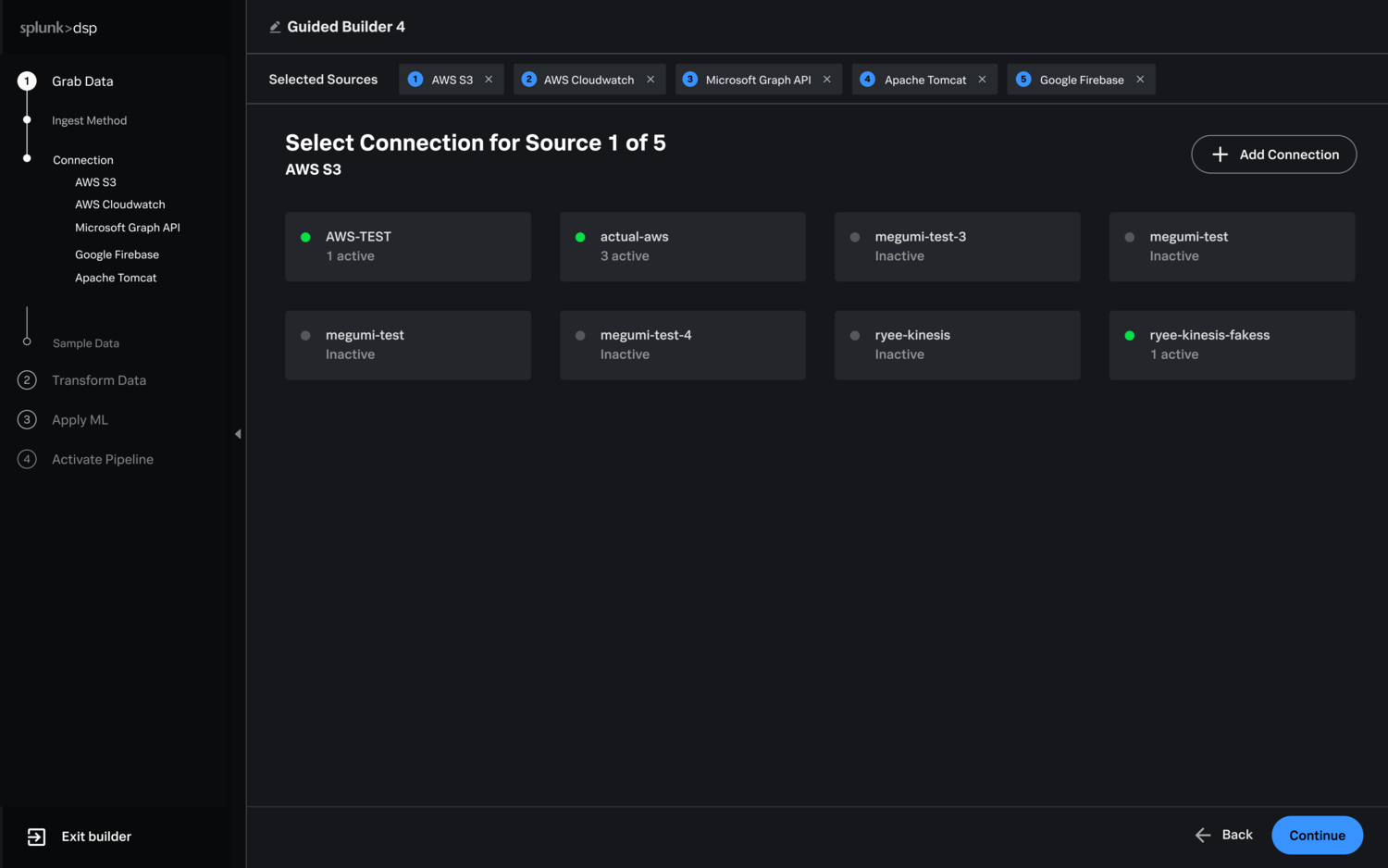Choose the ryee-kinesis connection card

coord(958,345)
